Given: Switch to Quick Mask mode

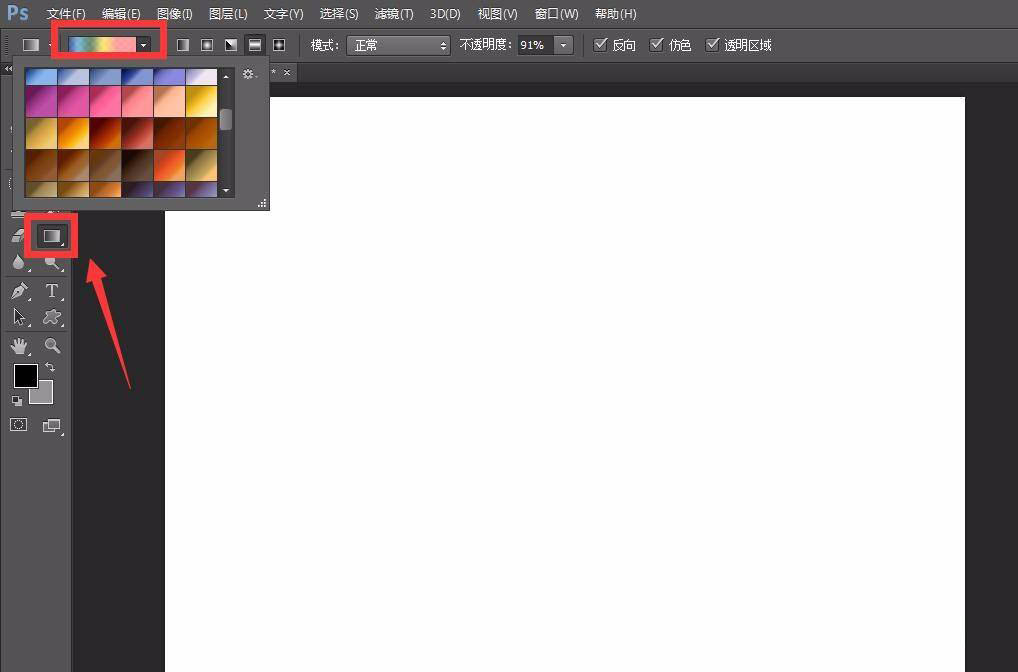Looking at the screenshot, I should [18, 424].
